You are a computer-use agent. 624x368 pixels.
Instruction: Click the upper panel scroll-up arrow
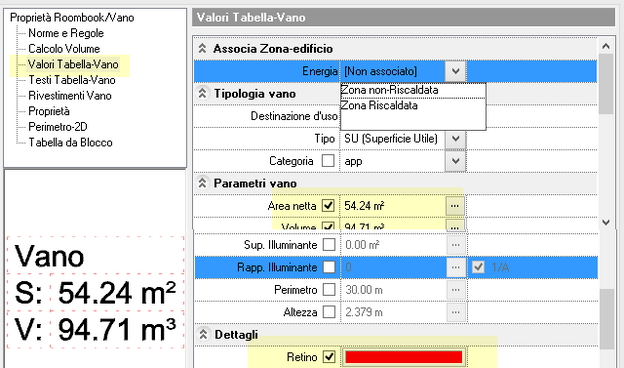point(606,46)
